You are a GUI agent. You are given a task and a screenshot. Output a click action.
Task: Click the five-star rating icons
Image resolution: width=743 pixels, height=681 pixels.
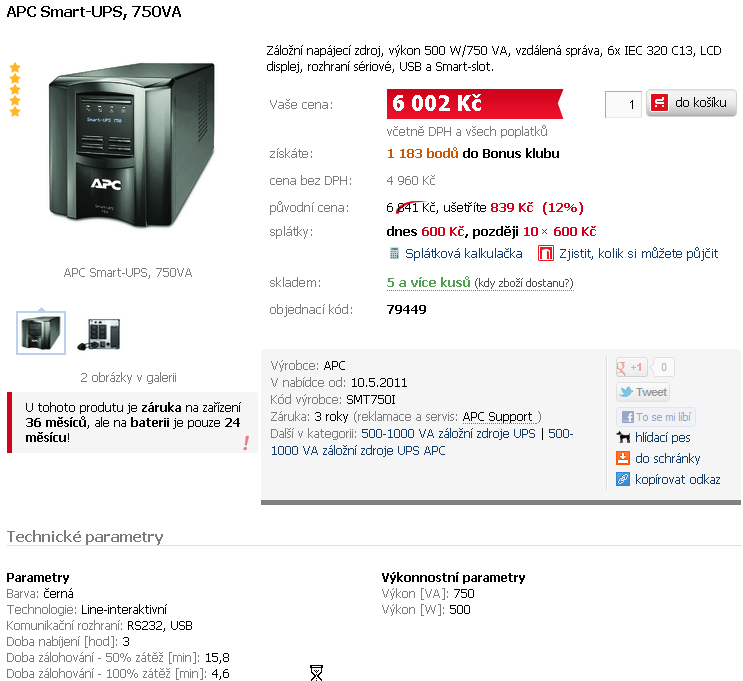click(x=15, y=90)
